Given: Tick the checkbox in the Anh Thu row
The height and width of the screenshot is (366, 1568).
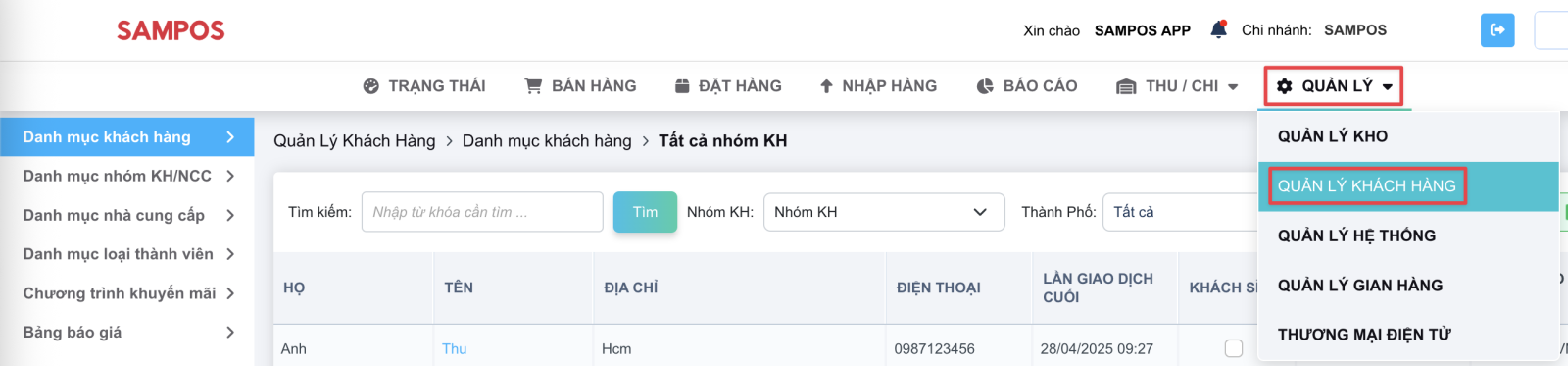Looking at the screenshot, I should pyautogui.click(x=1234, y=348).
